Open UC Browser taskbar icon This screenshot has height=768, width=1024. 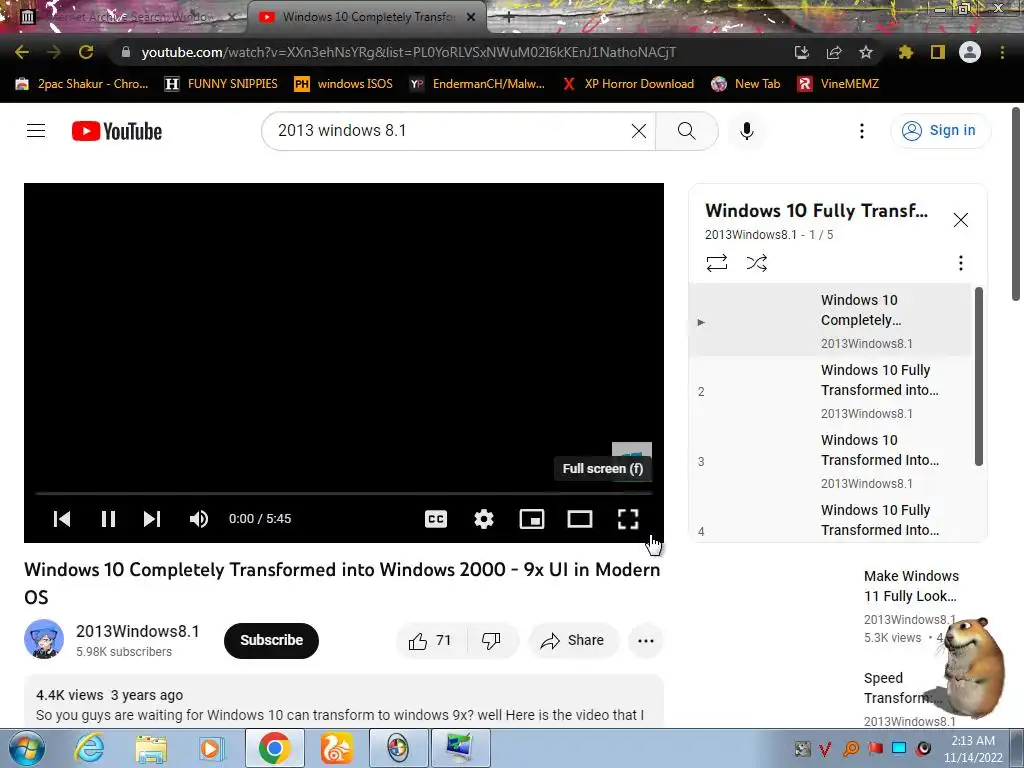tap(336, 748)
